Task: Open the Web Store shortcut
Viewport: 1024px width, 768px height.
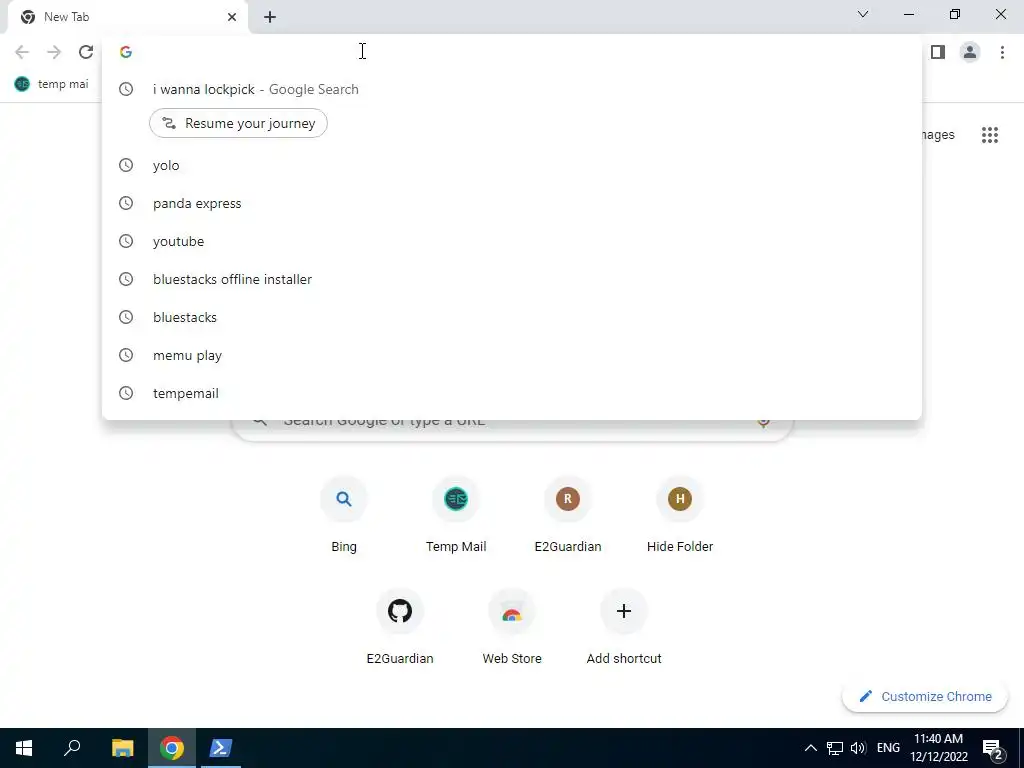Action: 511,628
